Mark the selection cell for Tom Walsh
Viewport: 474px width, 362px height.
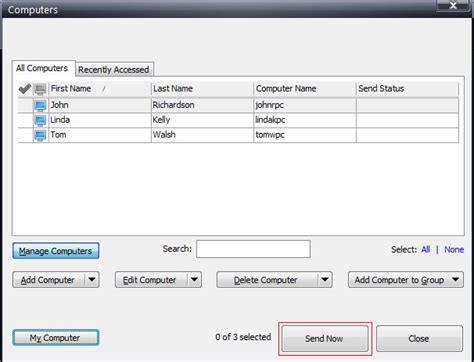[x=25, y=135]
